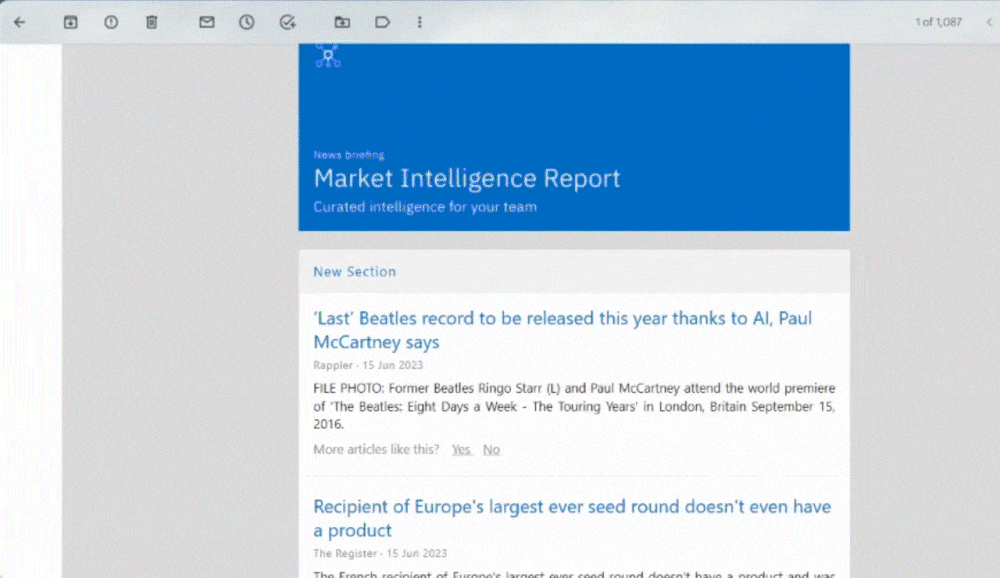1000x578 pixels.
Task: Answer Yes to more articles like this
Action: tap(461, 450)
